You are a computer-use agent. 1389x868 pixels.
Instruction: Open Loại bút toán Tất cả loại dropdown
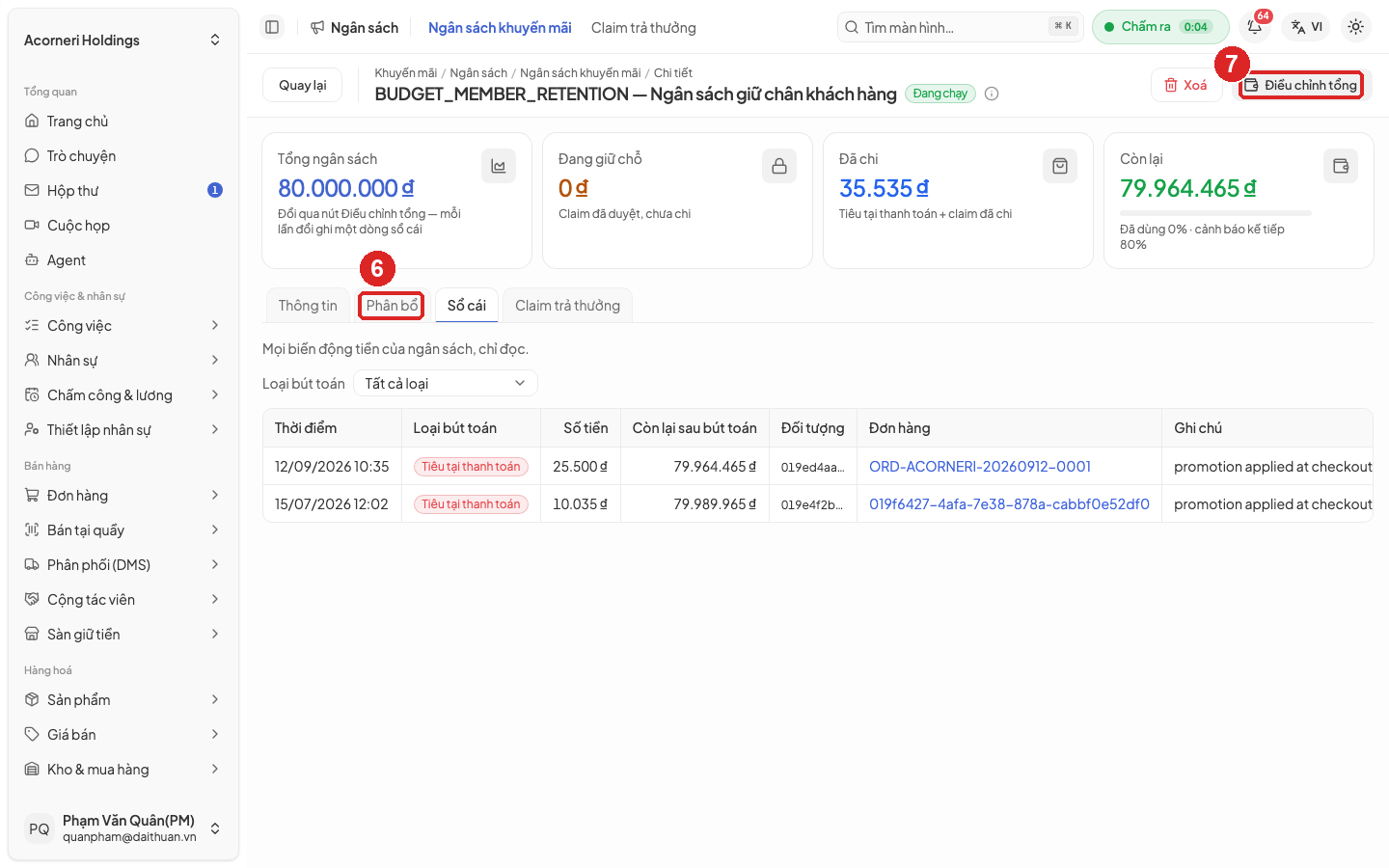pos(446,383)
